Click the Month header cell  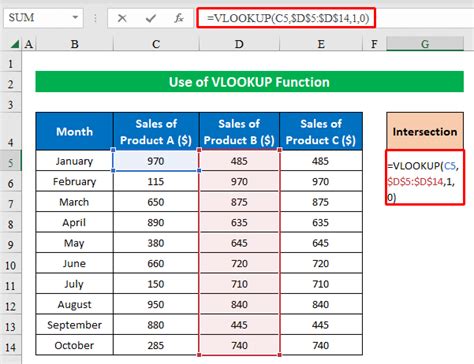[x=74, y=131]
